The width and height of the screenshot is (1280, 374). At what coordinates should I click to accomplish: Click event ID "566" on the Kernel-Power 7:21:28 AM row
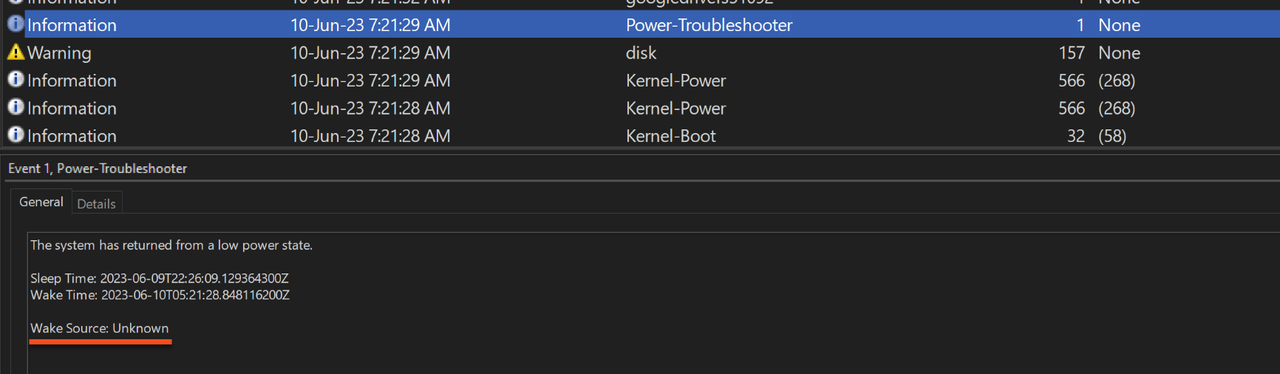point(1072,108)
